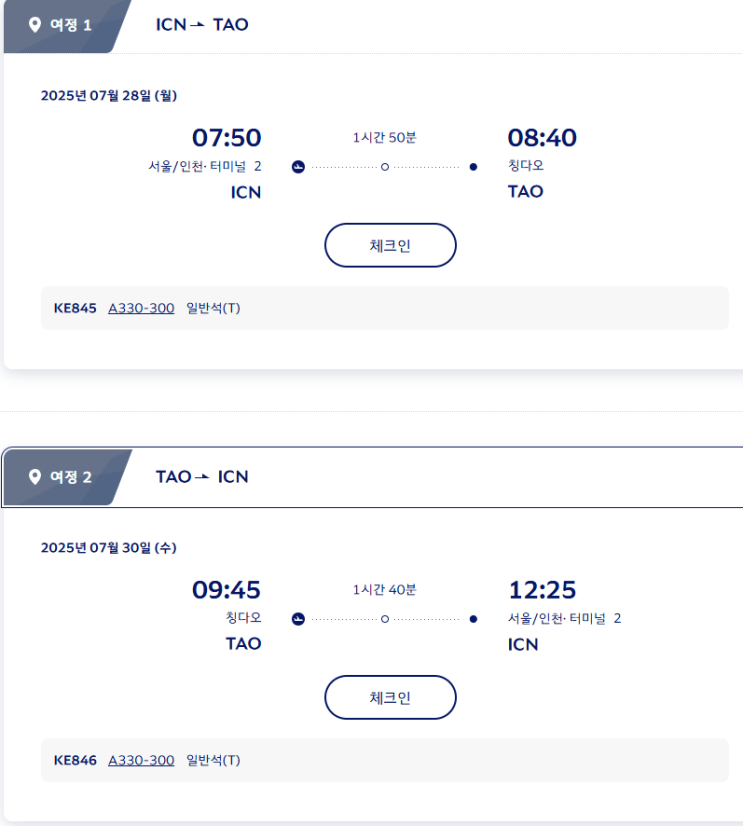Click the location pin icon beside 여정 2

click(x=35, y=477)
